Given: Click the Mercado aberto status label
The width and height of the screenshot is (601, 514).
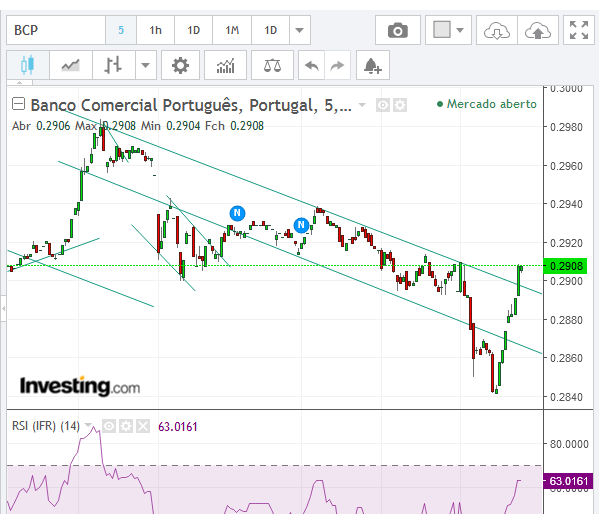Looking at the screenshot, I should pyautogui.click(x=487, y=104).
